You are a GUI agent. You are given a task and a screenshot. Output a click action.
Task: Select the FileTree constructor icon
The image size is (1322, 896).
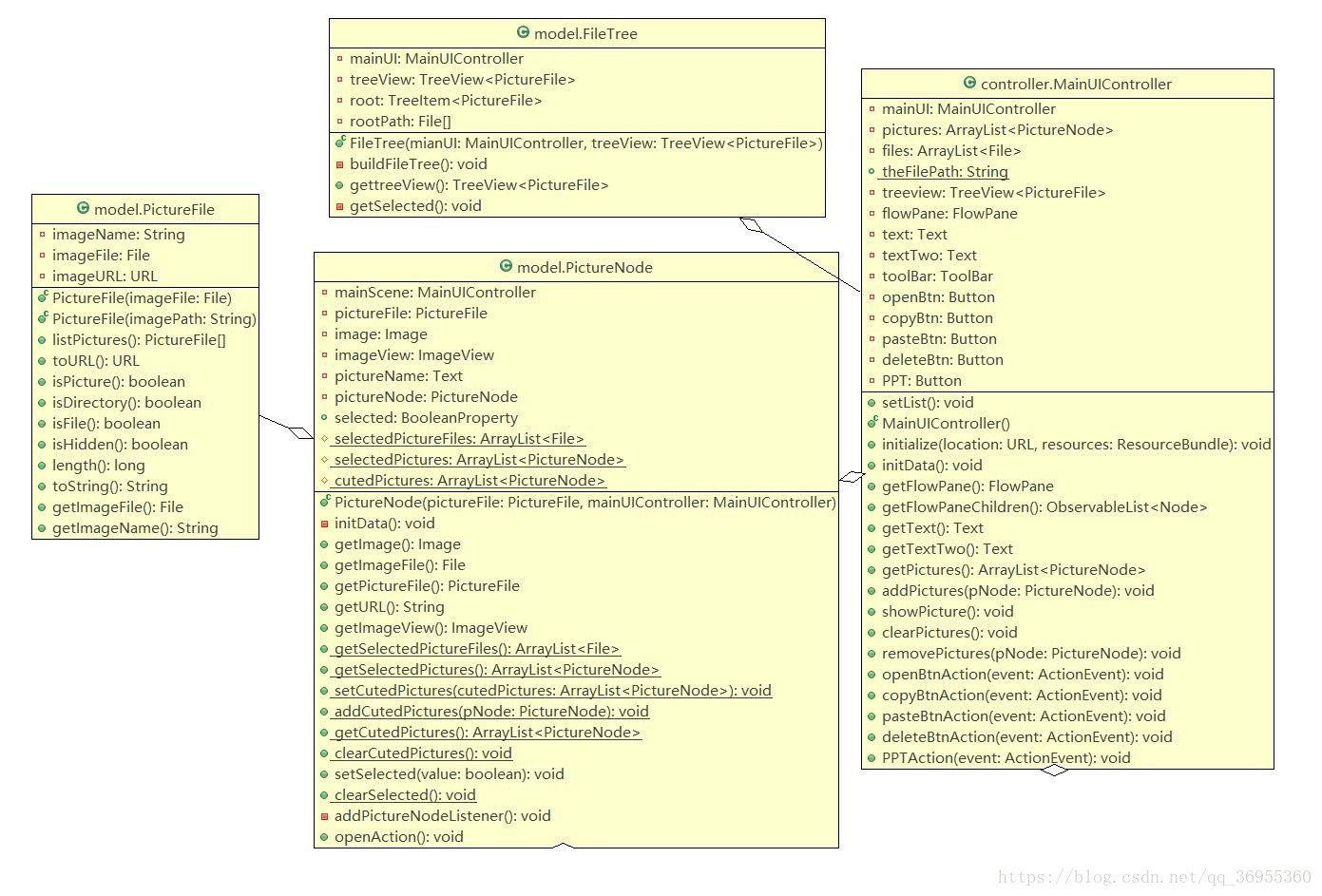pos(340,142)
